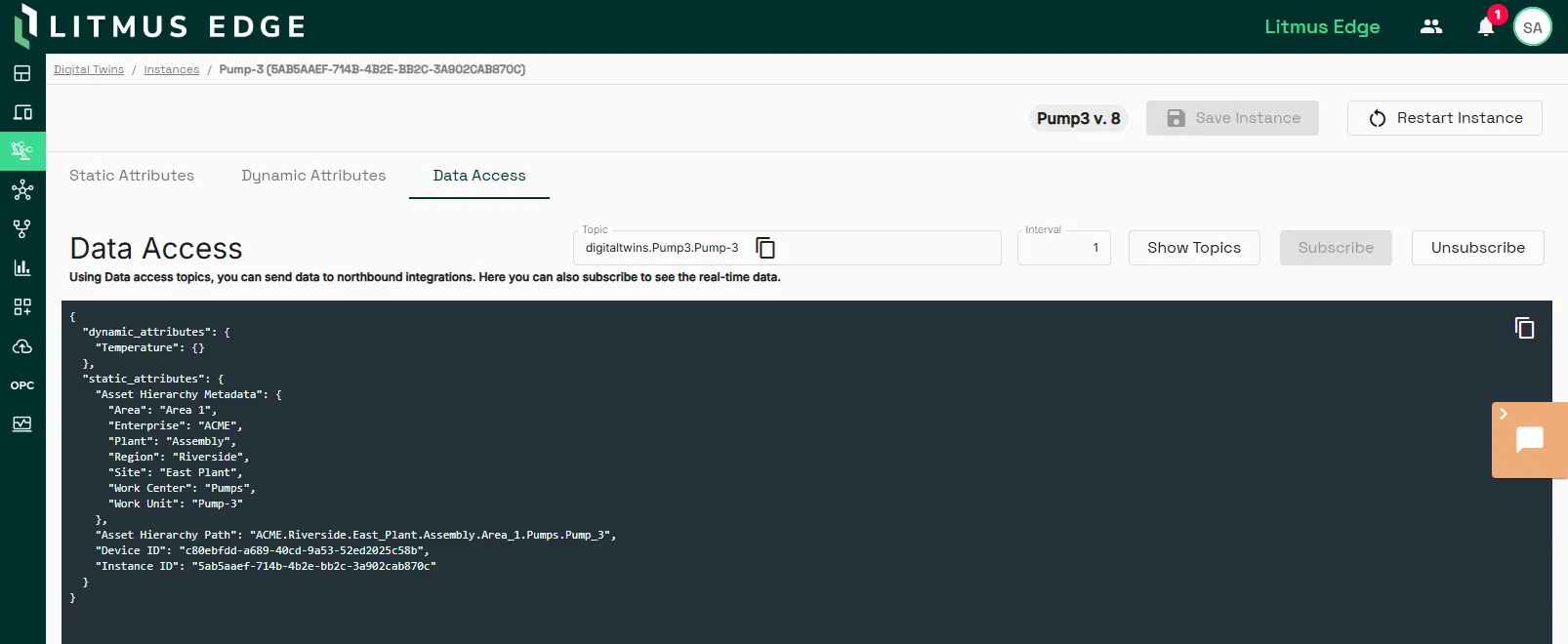
Task: Click the Pump3 v. 8 version chip
Action: click(1079, 118)
